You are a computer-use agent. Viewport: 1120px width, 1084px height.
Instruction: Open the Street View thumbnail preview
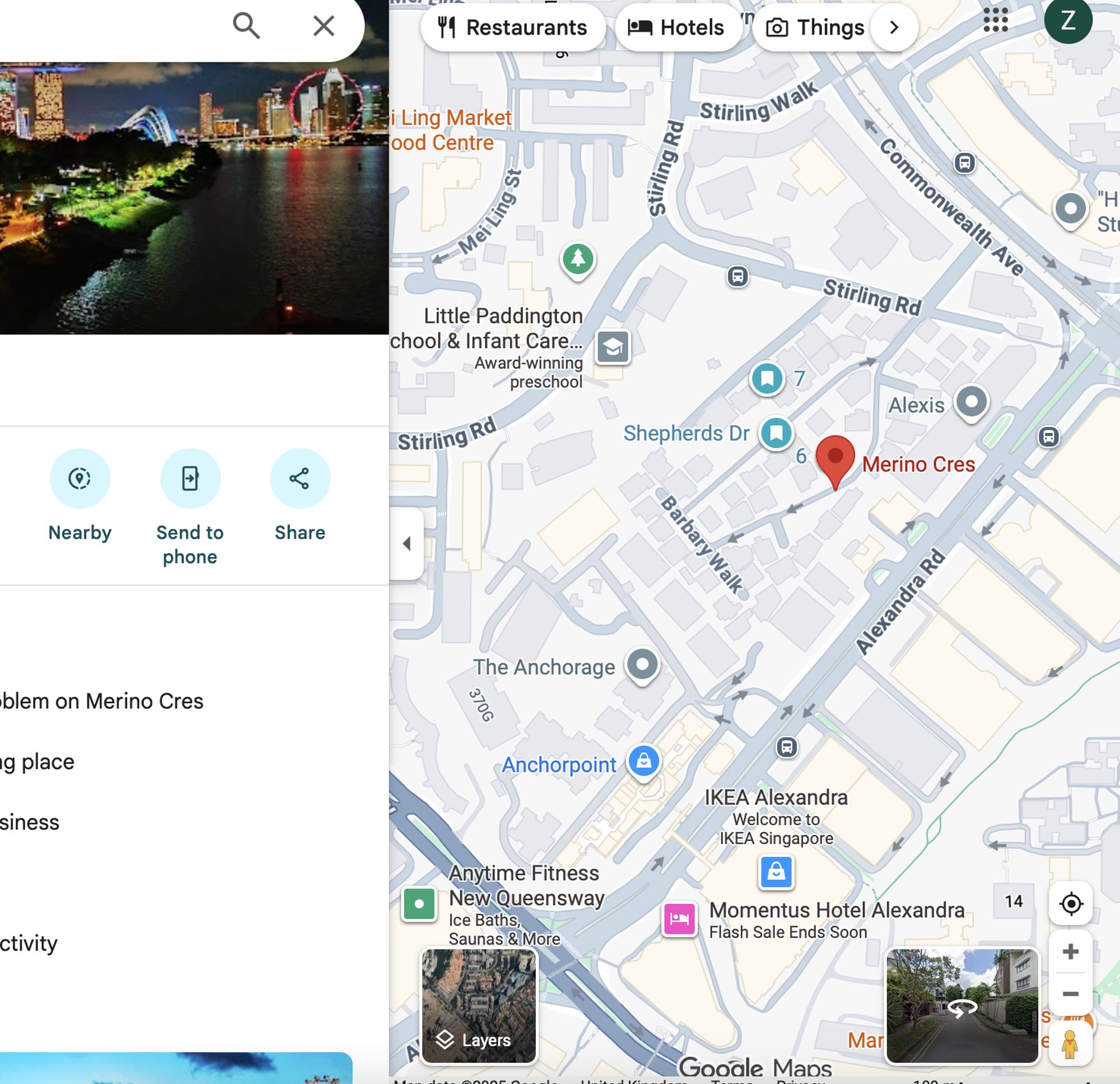[962, 1006]
